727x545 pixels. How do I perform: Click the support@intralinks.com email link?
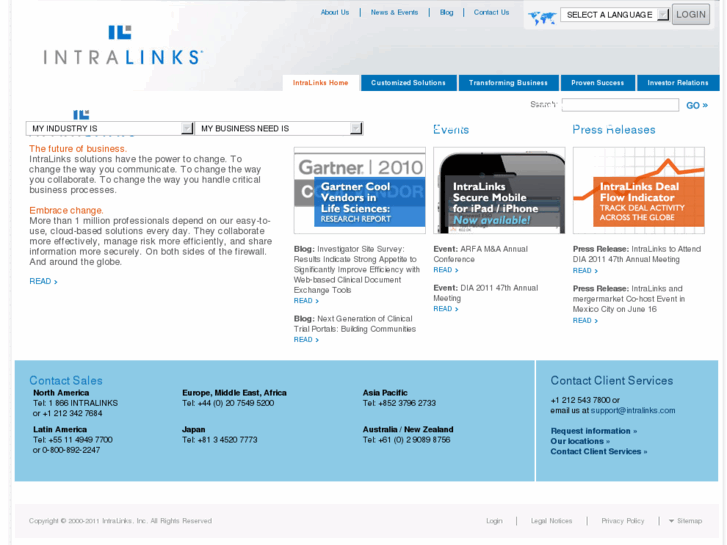633,410
